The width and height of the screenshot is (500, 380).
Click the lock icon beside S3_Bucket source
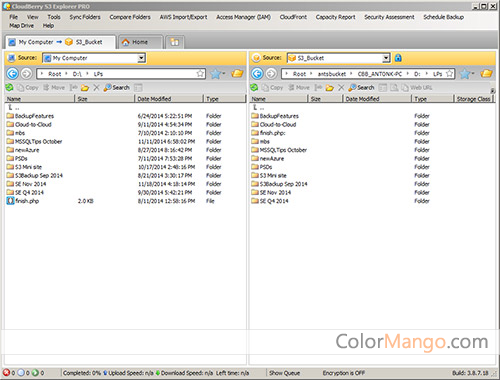pos(398,58)
